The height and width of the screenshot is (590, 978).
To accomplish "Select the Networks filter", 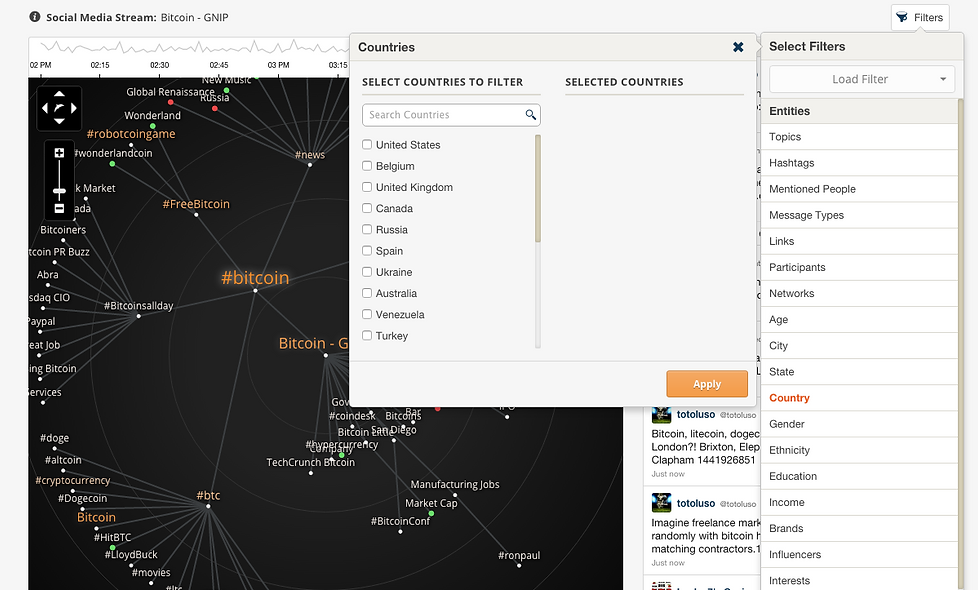I will click(859, 294).
